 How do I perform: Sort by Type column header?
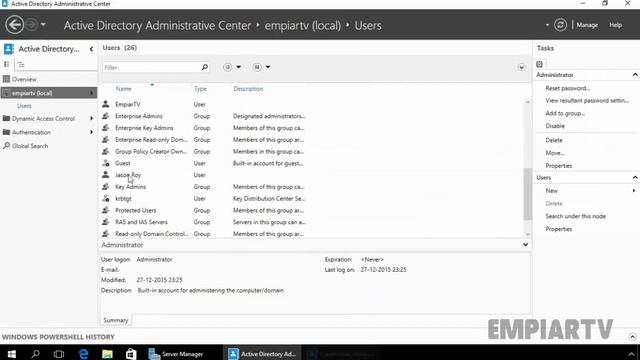pyautogui.click(x=200, y=89)
